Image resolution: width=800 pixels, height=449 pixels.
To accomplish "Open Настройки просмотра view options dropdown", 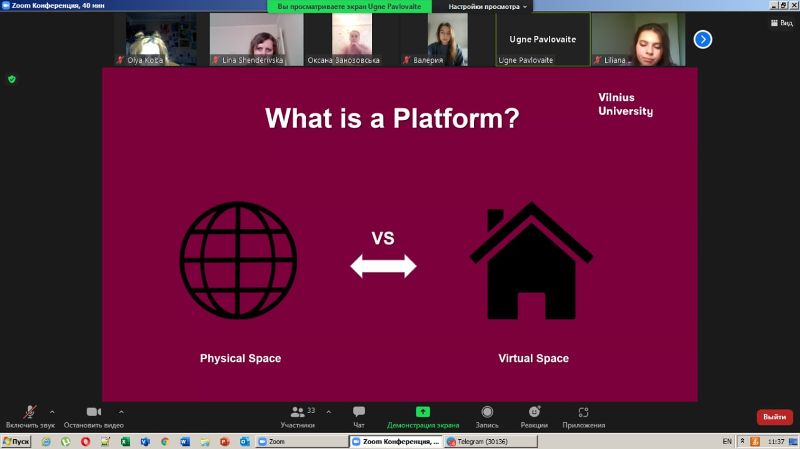I will coord(487,7).
